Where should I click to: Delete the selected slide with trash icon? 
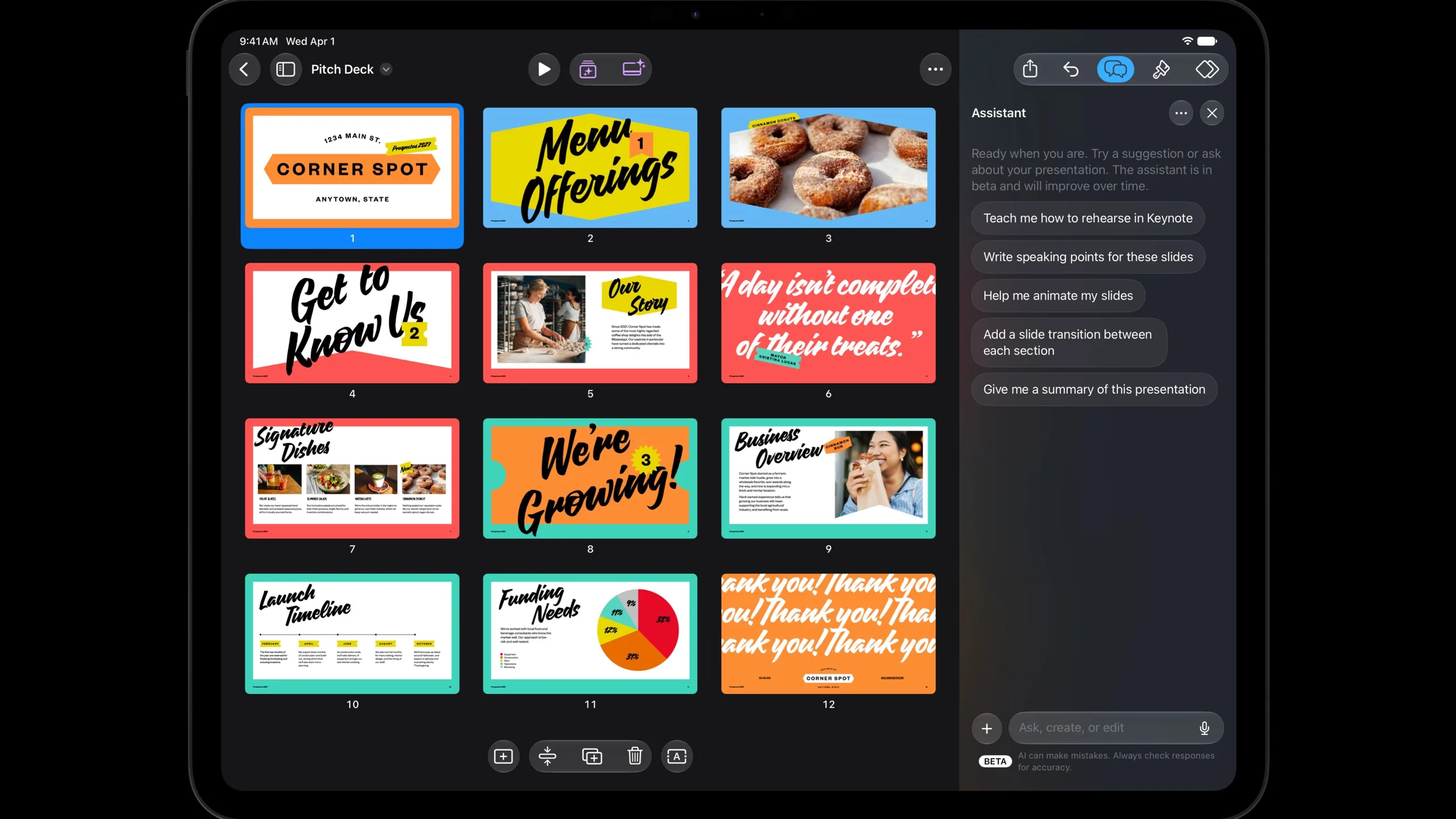coord(635,756)
